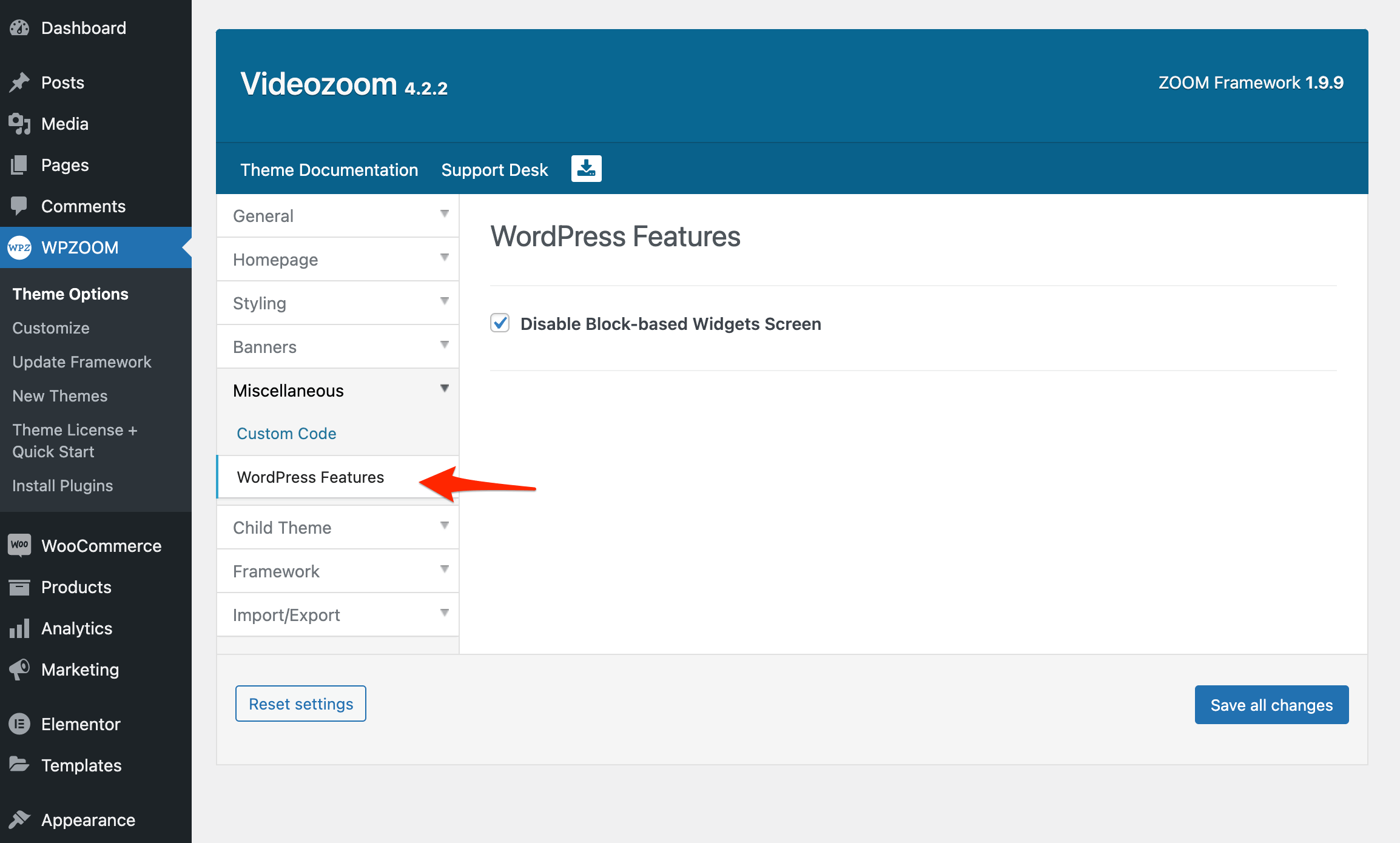This screenshot has height=843, width=1400.
Task: Open the Appearance menu label
Action: tap(89, 820)
